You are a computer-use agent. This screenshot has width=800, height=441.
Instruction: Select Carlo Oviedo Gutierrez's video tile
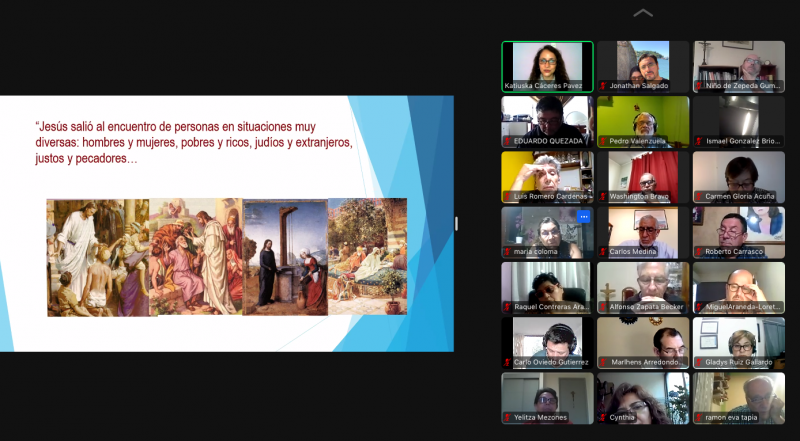pos(547,343)
